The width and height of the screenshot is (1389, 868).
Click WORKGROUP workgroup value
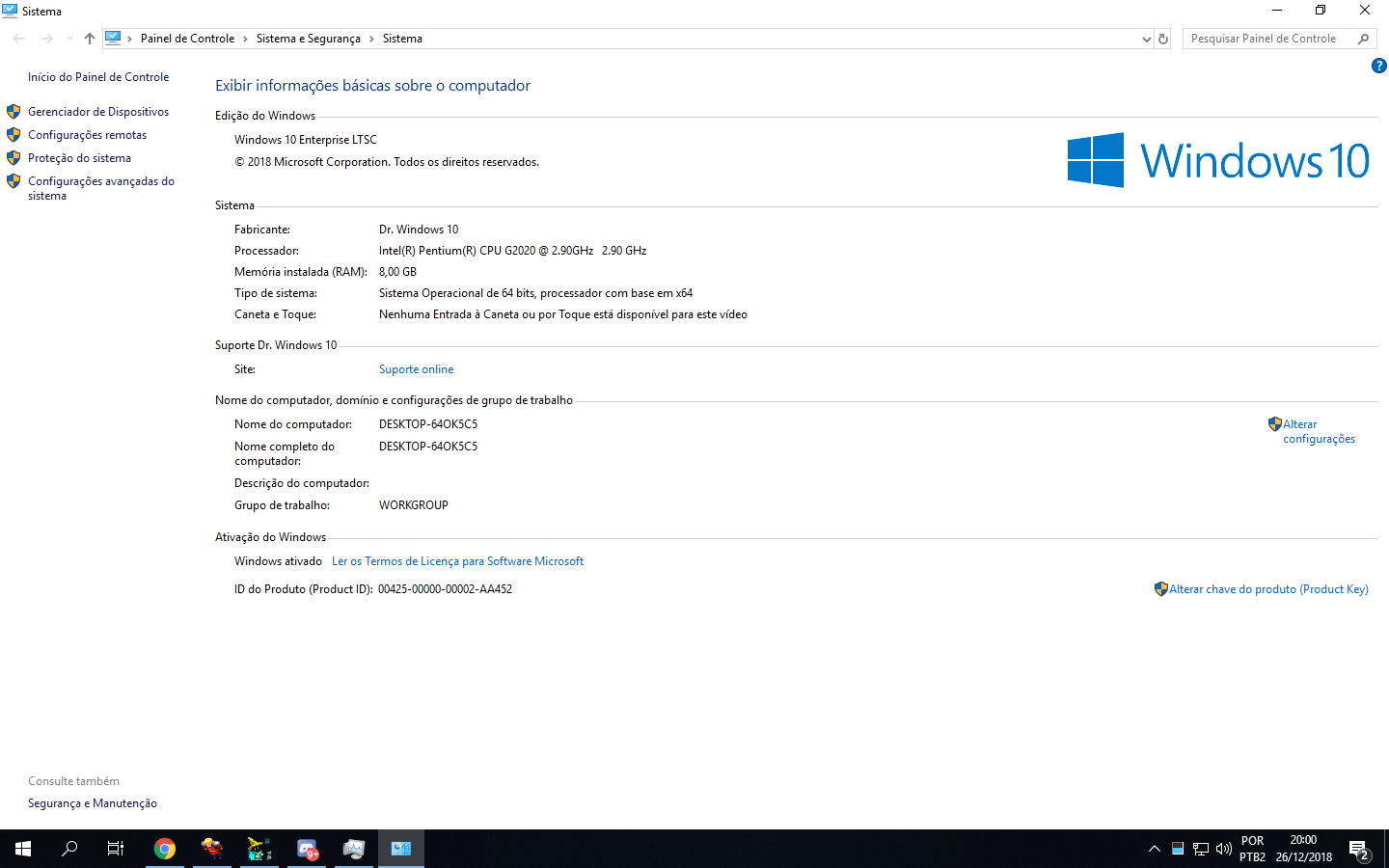[414, 505]
